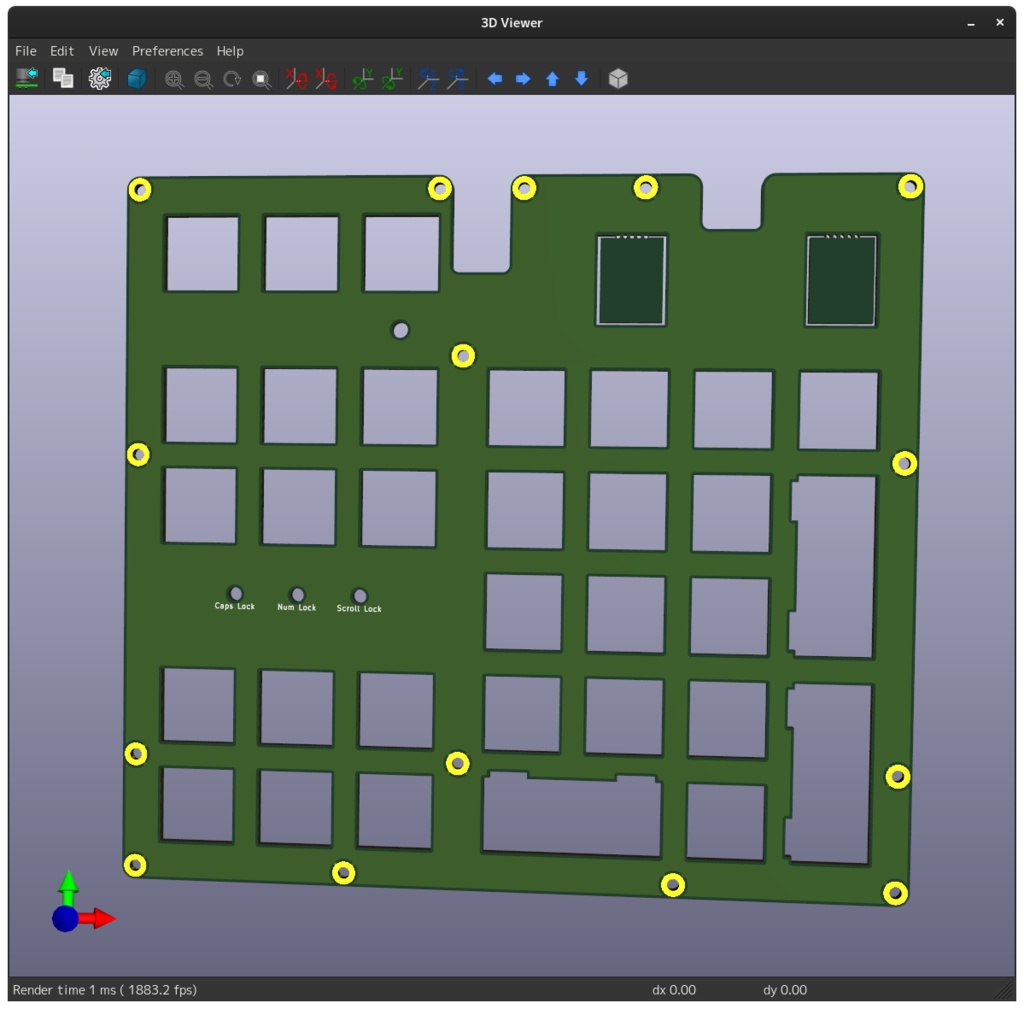
Task: Rotate board counterclockwise around X axis
Action: click(x=324, y=79)
